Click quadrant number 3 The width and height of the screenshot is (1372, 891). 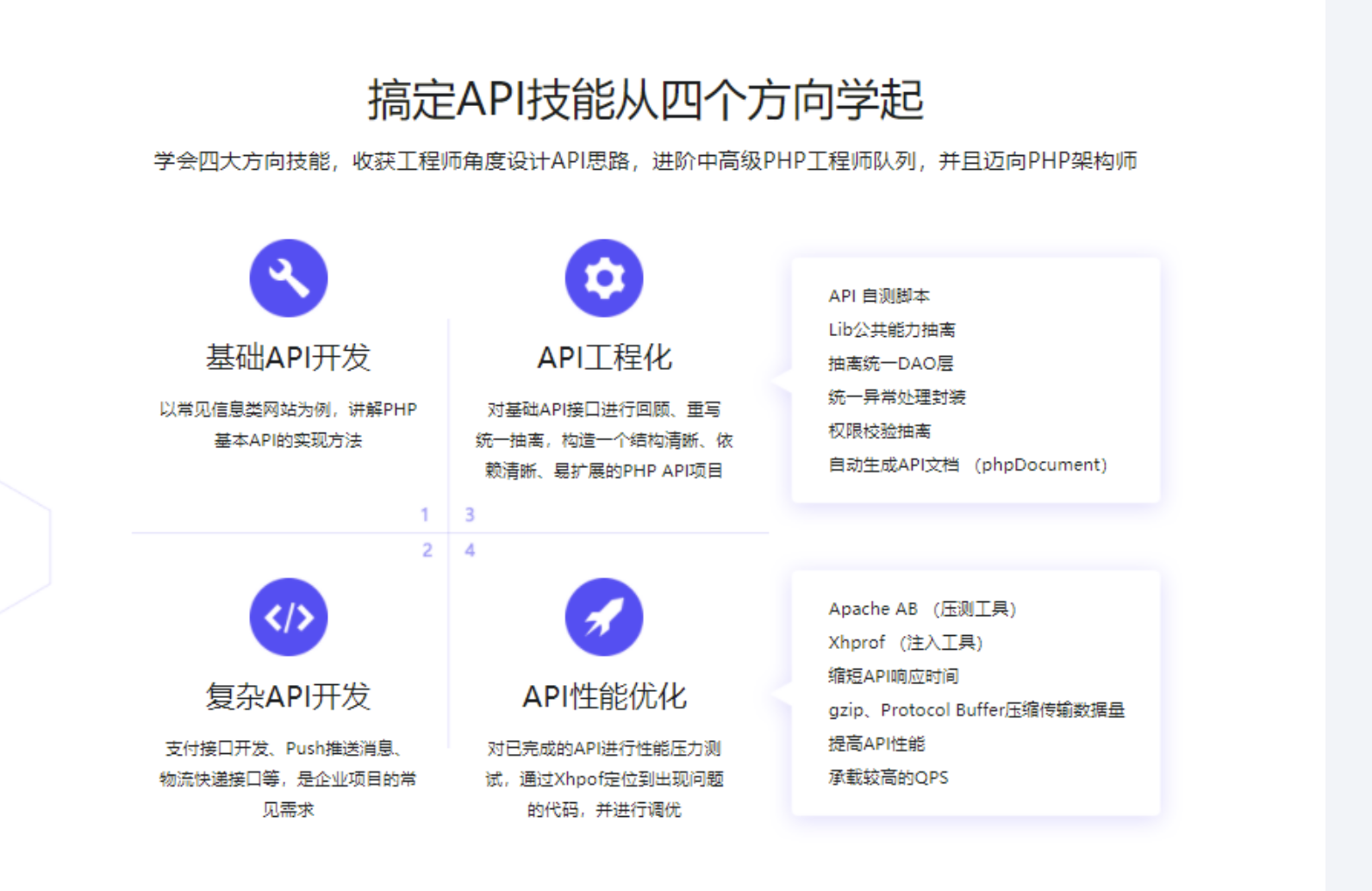[470, 514]
